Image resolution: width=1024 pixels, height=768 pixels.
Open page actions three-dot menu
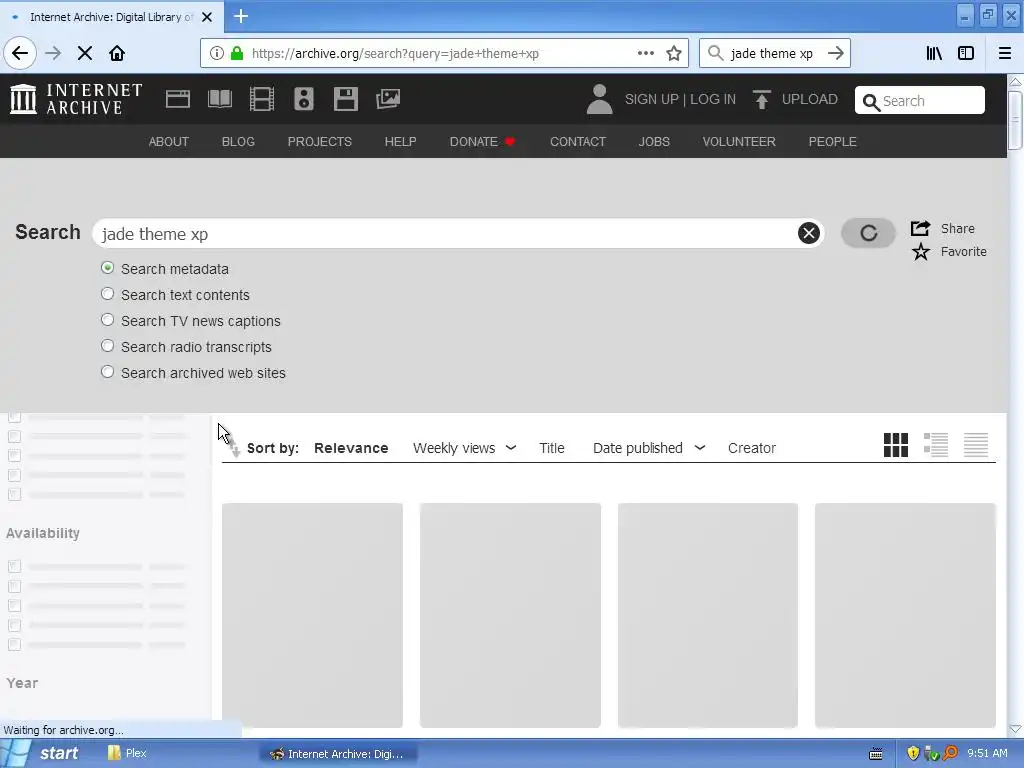coord(645,53)
